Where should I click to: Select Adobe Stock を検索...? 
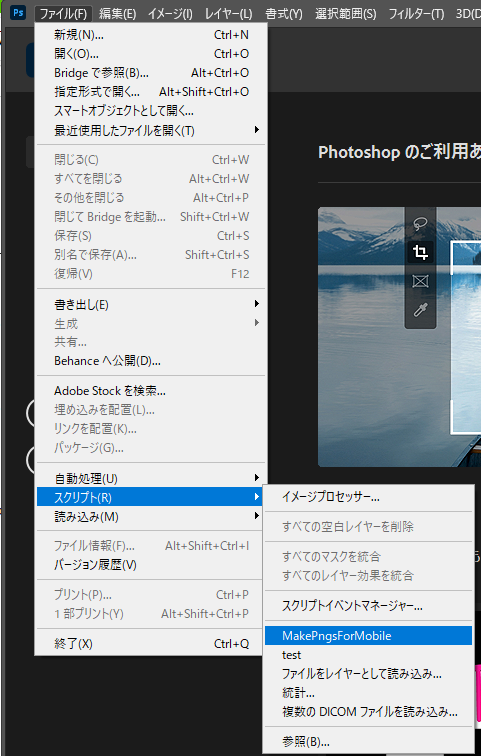[151, 391]
